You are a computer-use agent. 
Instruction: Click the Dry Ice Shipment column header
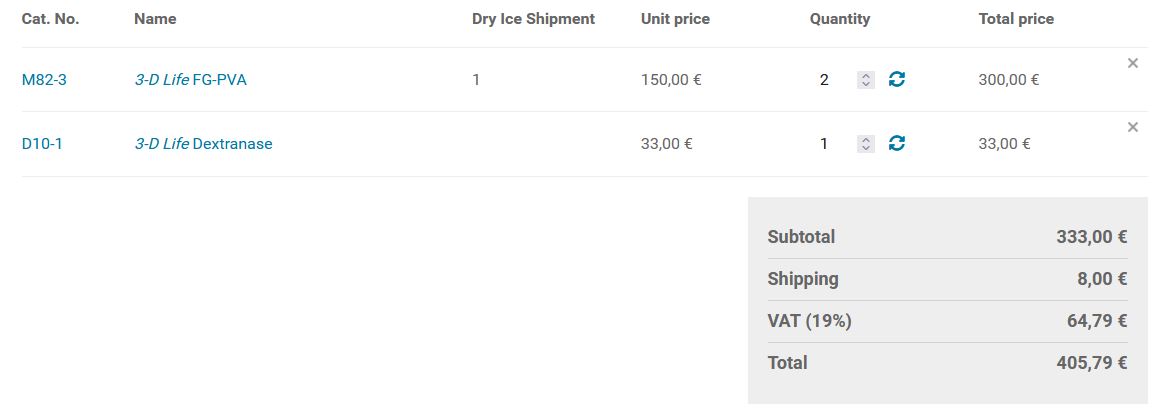pos(533,19)
